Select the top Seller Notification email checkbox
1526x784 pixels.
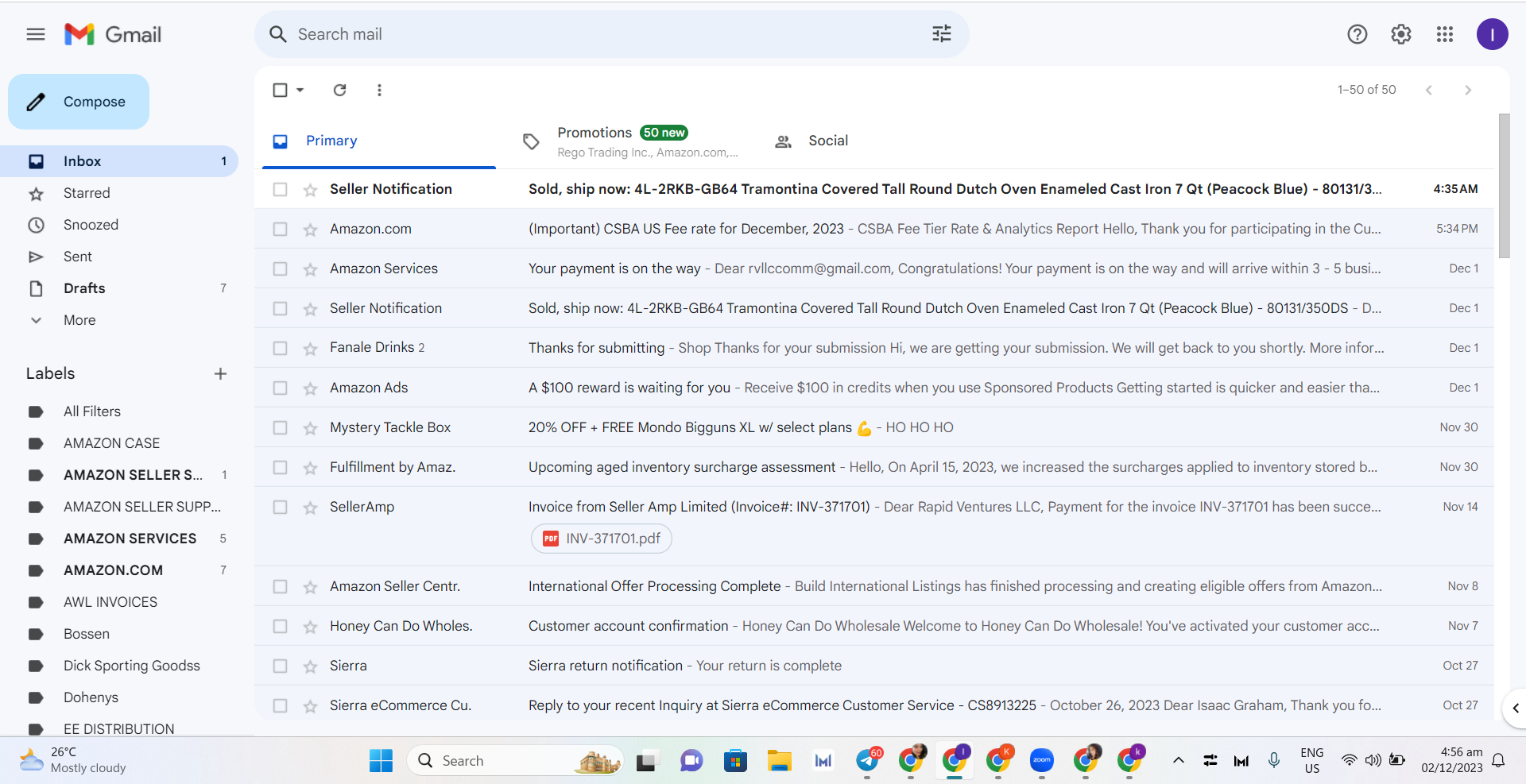click(280, 189)
